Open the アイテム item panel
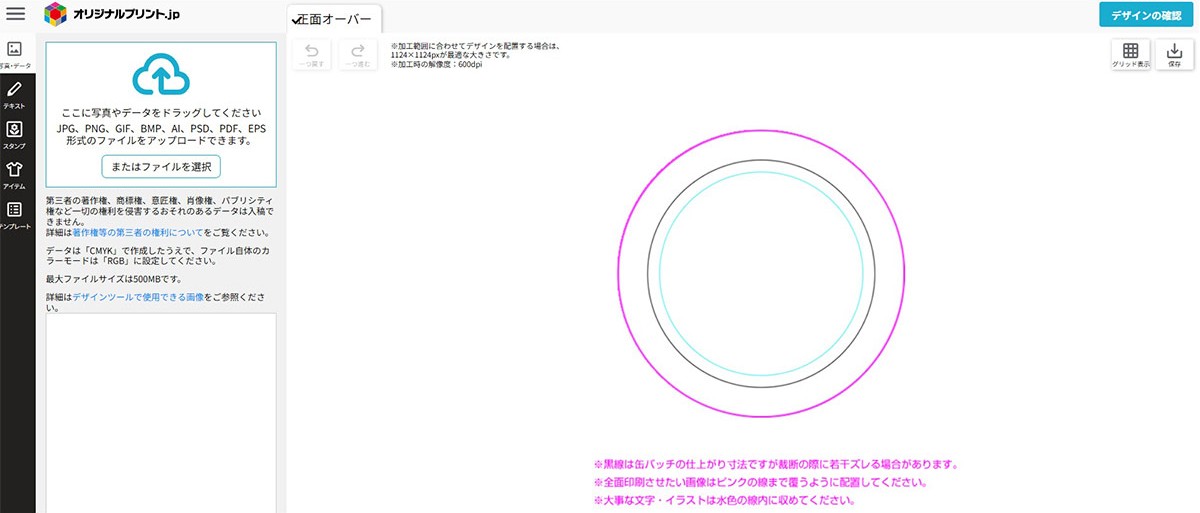Image resolution: width=1200 pixels, height=513 pixels. (15, 174)
